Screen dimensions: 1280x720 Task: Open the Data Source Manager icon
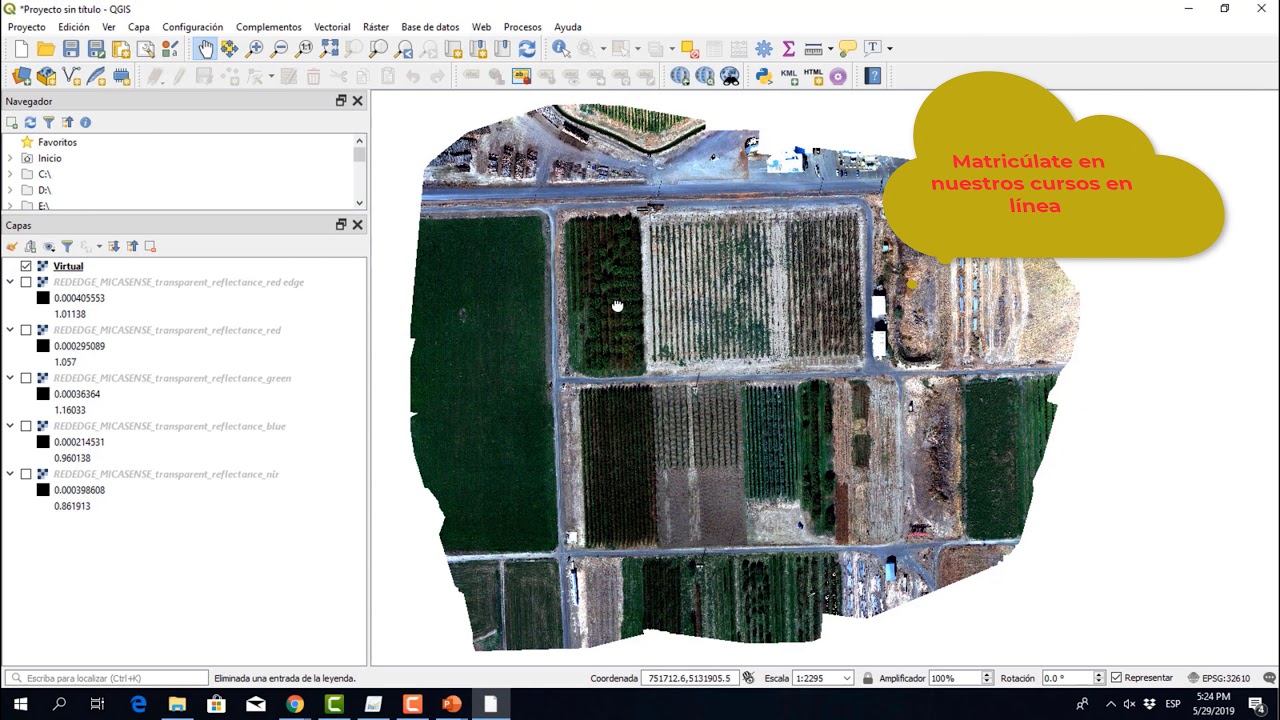tap(21, 76)
